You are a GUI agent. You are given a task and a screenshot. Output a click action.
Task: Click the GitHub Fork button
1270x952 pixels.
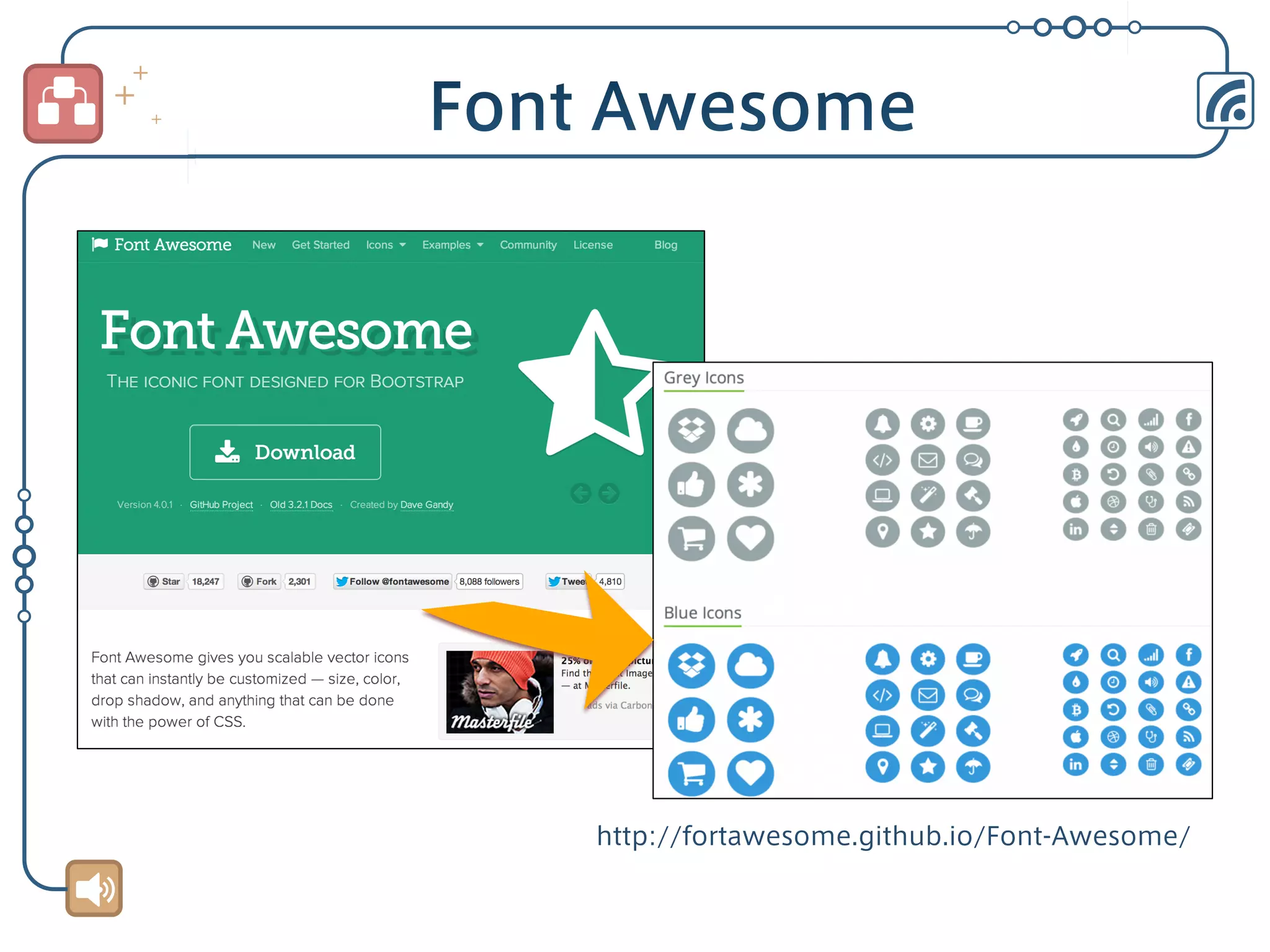point(259,581)
